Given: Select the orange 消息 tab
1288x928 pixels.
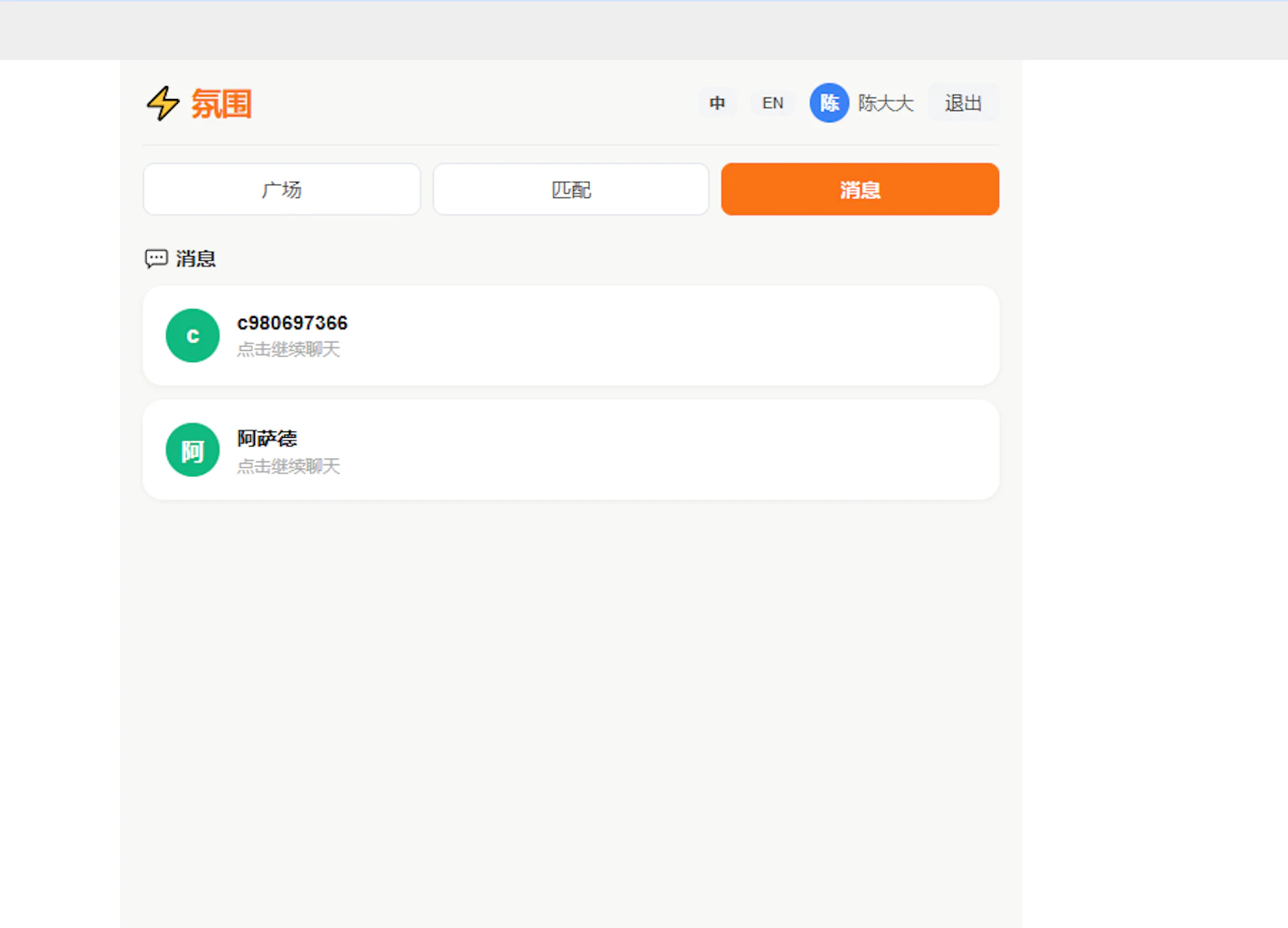Looking at the screenshot, I should pyautogui.click(x=860, y=189).
